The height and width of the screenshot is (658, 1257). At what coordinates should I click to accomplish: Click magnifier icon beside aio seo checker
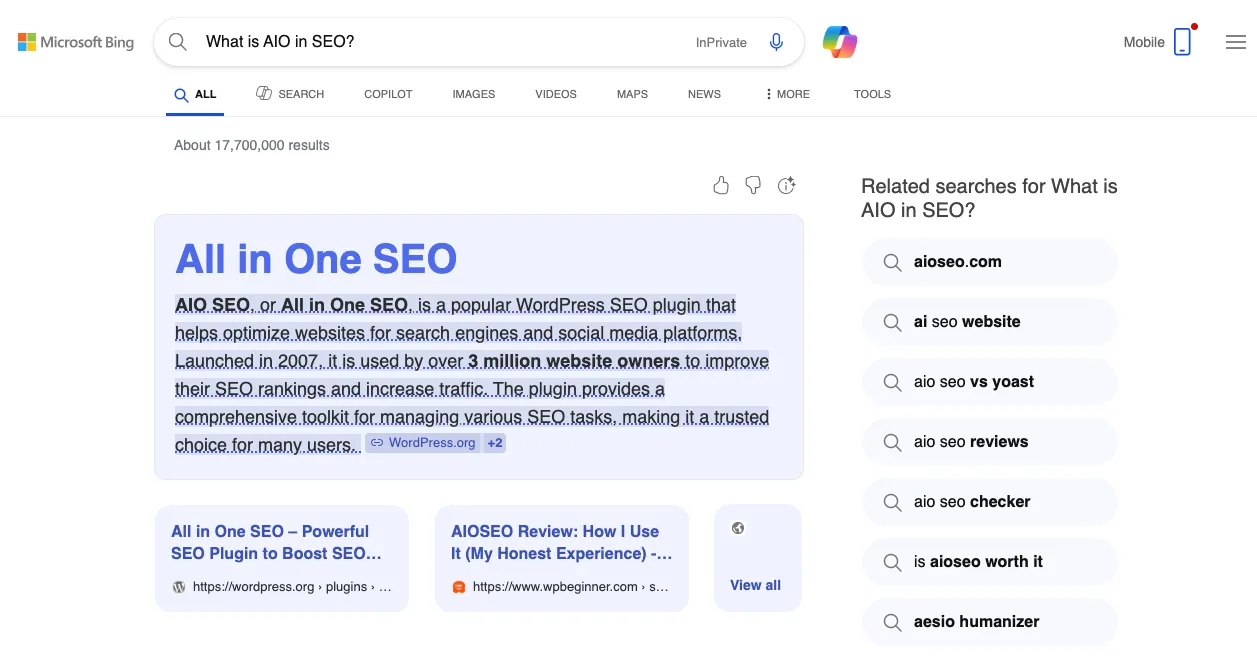(893, 502)
